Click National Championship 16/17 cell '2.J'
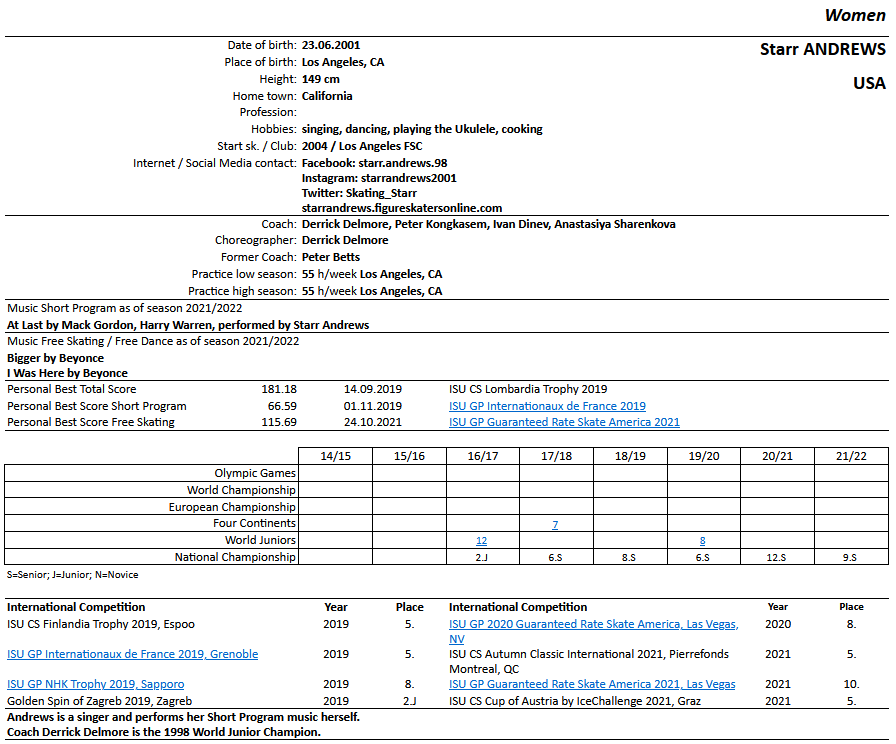Viewport: 896px width, 744px height. tap(482, 557)
